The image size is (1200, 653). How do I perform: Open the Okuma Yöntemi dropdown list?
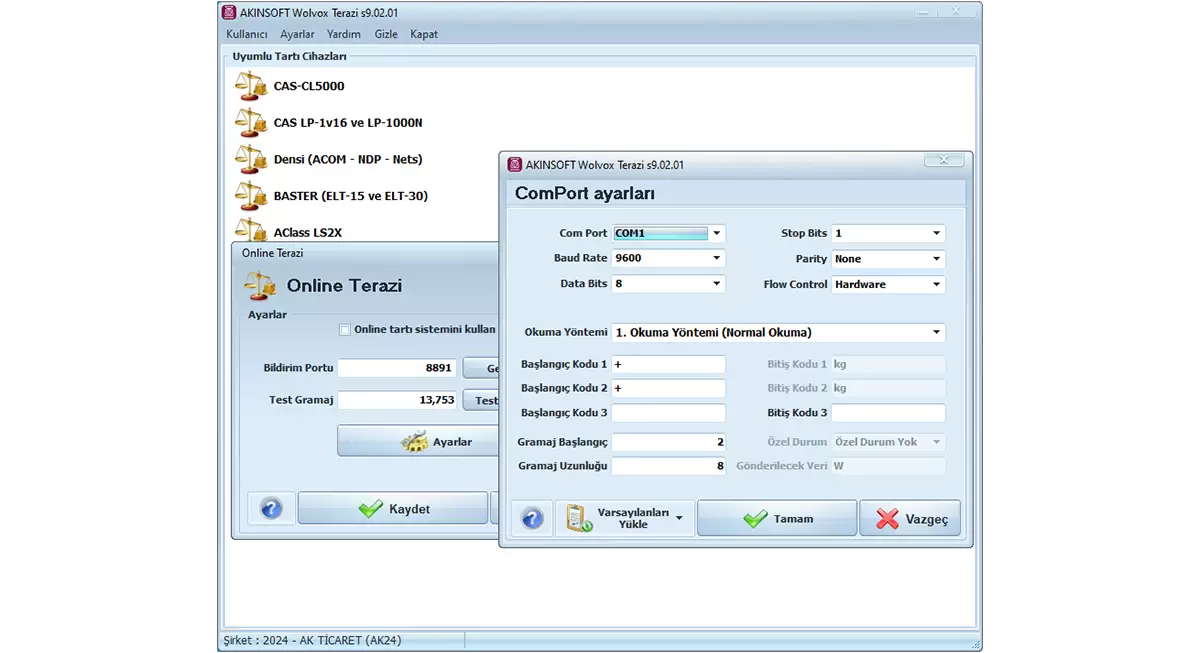point(936,332)
